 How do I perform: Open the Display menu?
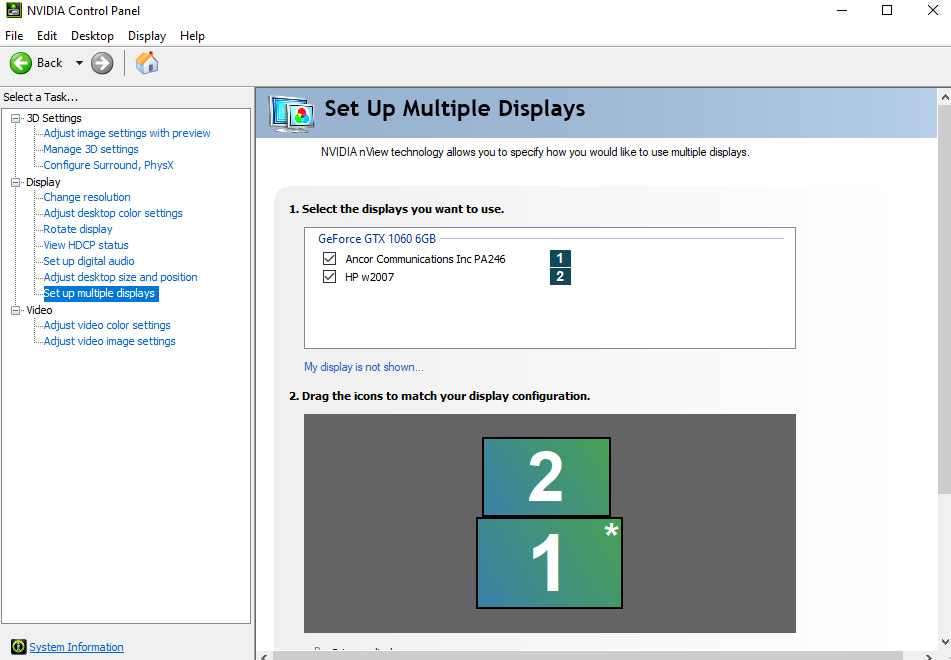point(147,36)
